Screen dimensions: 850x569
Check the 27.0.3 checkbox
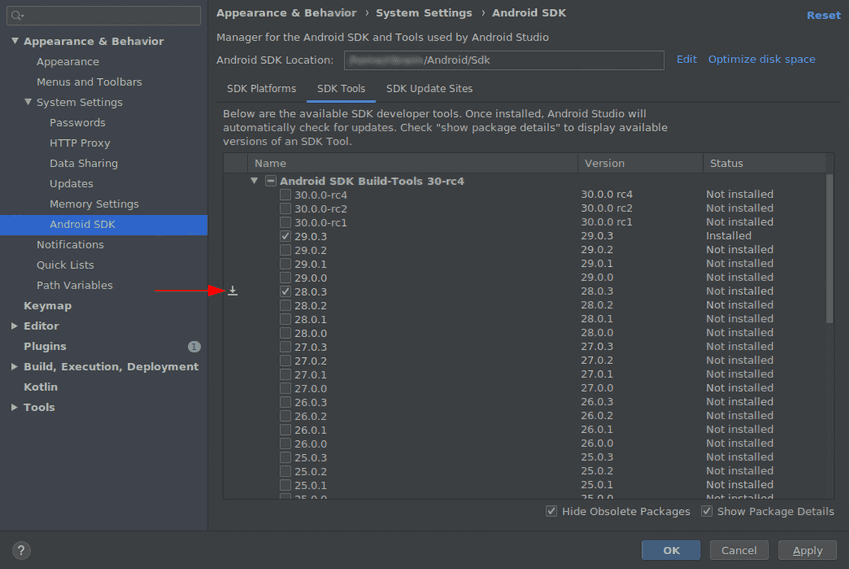[285, 347]
